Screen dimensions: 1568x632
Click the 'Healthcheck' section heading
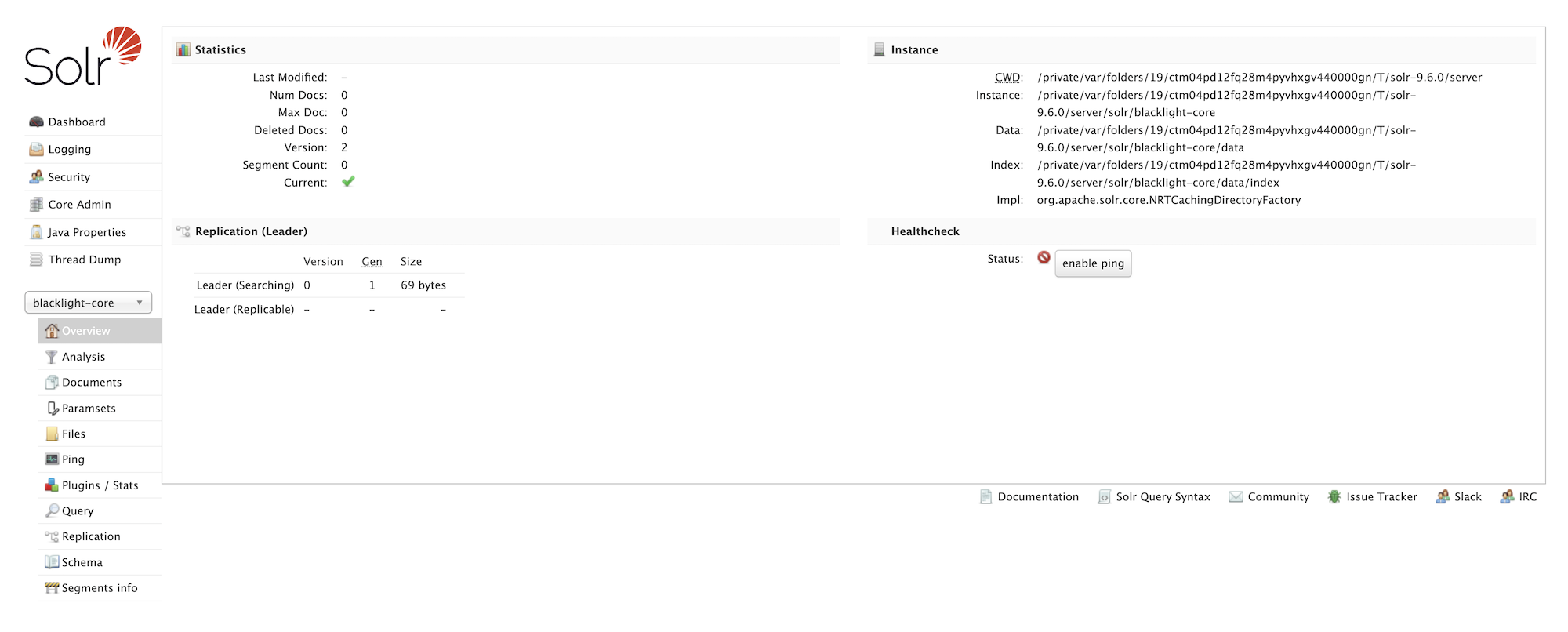point(925,231)
